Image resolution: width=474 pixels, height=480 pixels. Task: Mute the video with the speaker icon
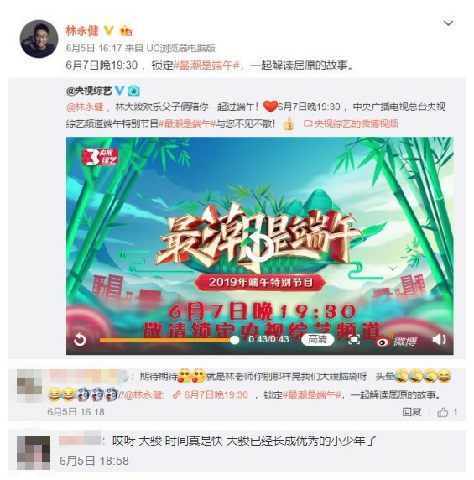tap(439, 339)
